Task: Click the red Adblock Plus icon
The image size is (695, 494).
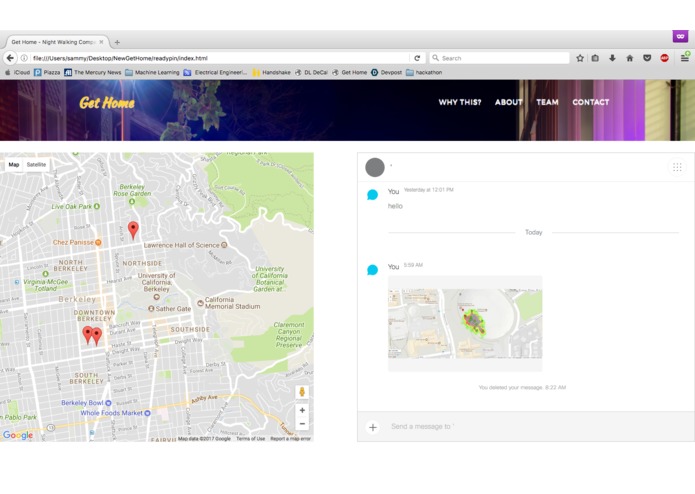Action: pyautogui.click(x=664, y=58)
